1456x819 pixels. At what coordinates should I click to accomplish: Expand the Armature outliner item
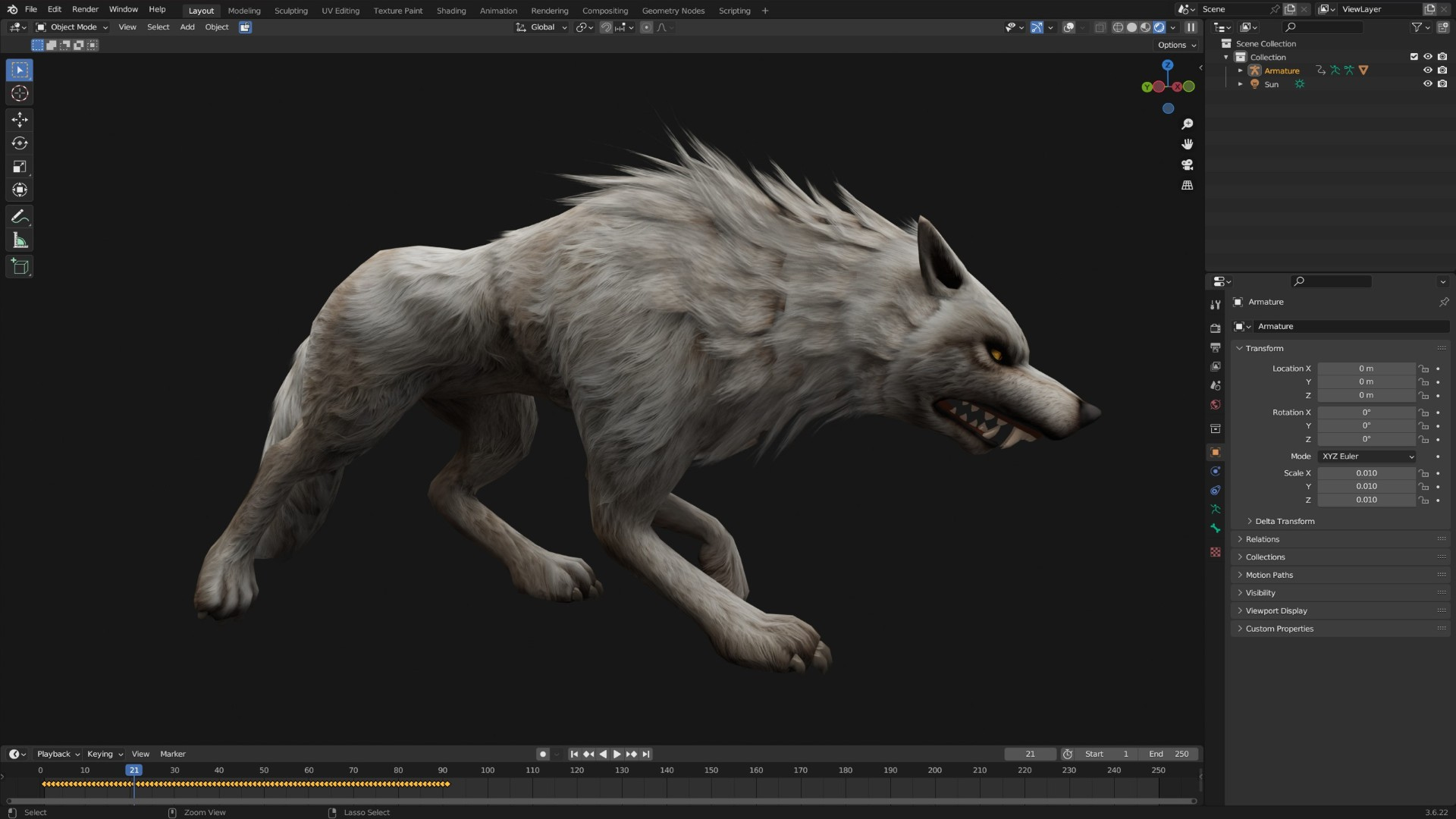point(1241,71)
